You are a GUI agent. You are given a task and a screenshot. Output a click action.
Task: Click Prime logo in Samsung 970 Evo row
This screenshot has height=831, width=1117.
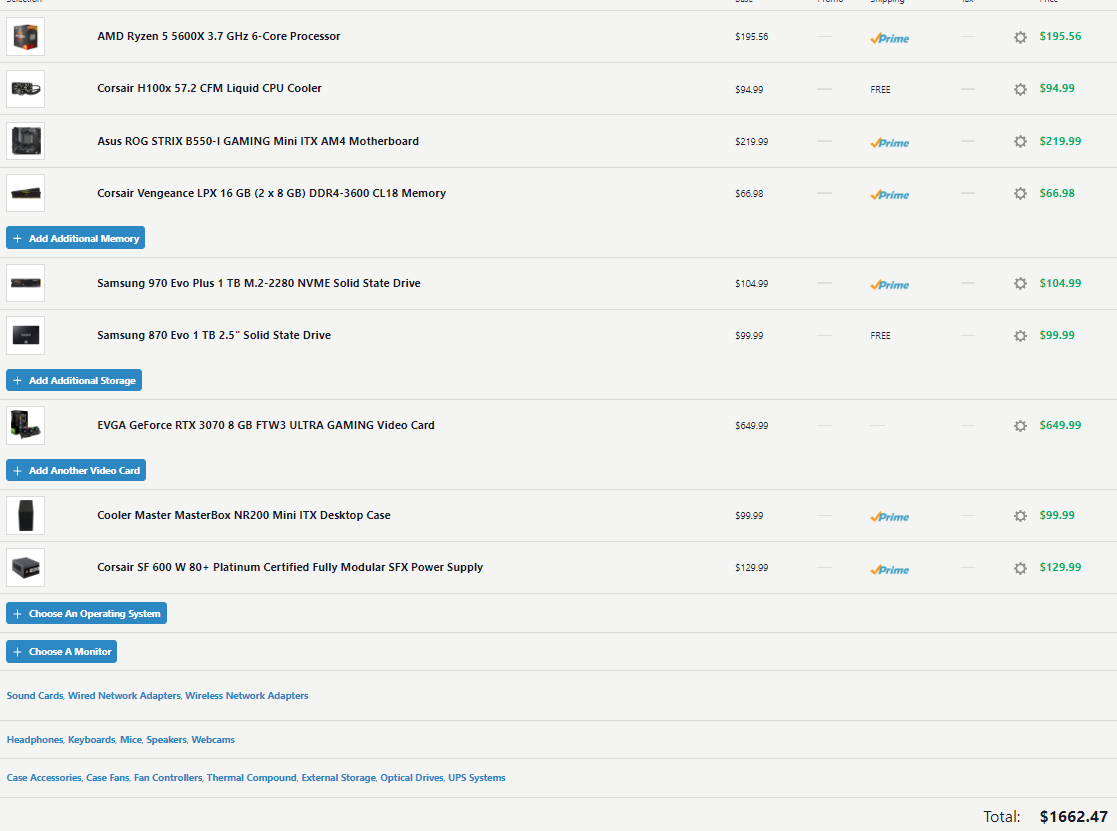(x=889, y=285)
